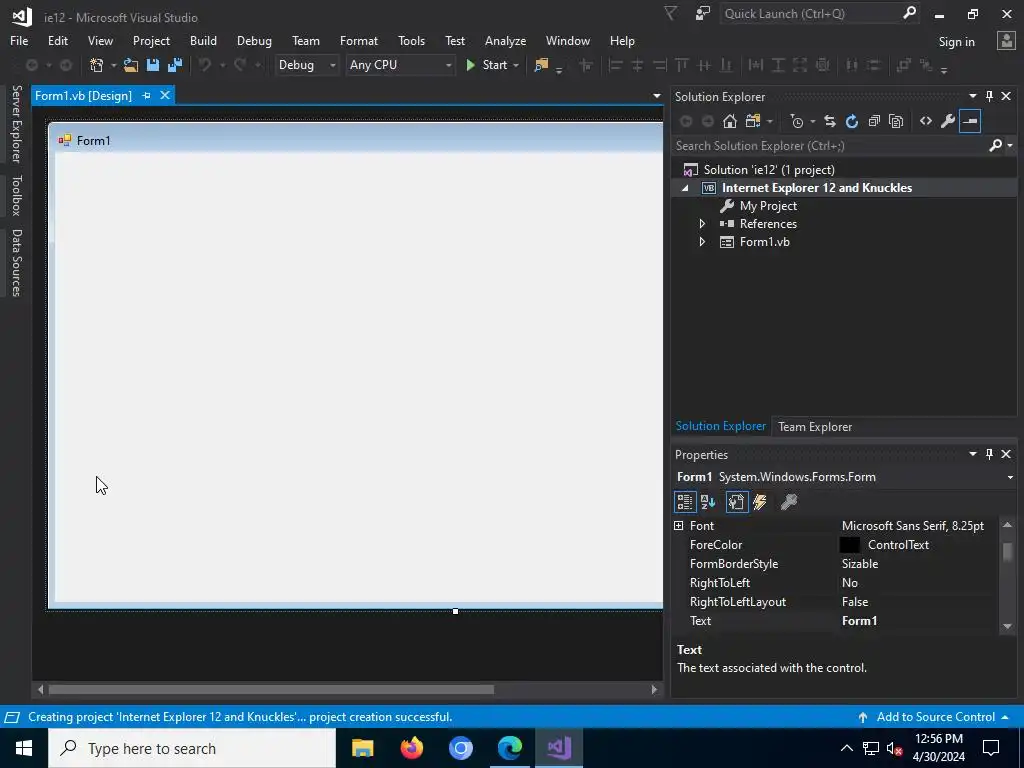This screenshot has height=768, width=1024.
Task: Open Firefox from the taskbar
Action: point(411,748)
